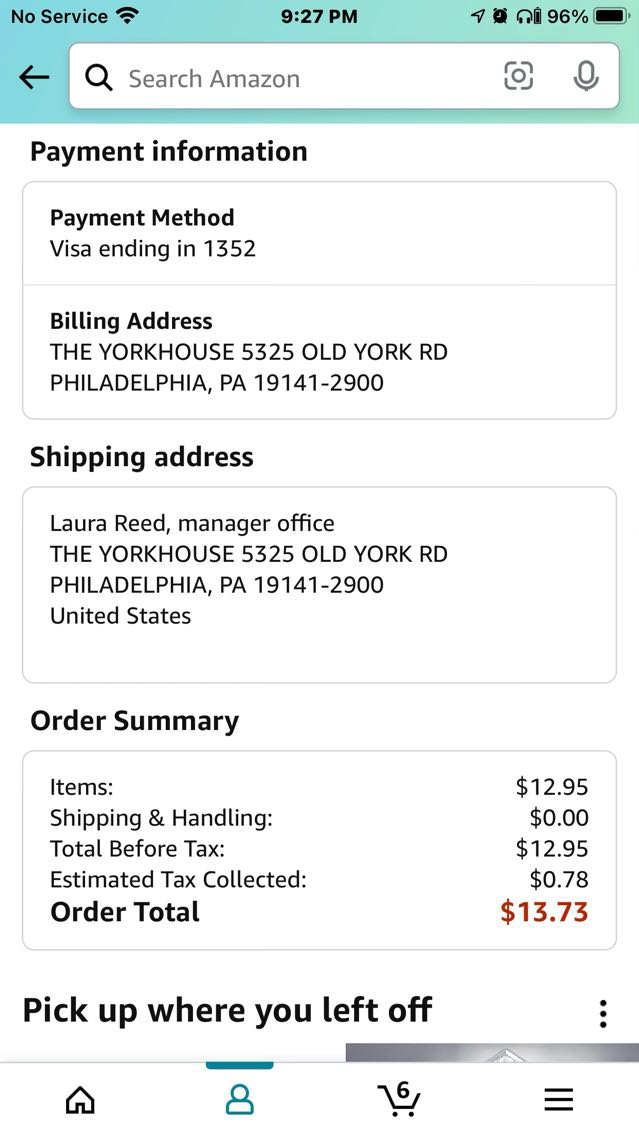
Task: Tap the microphone voice search icon
Action: click(586, 77)
